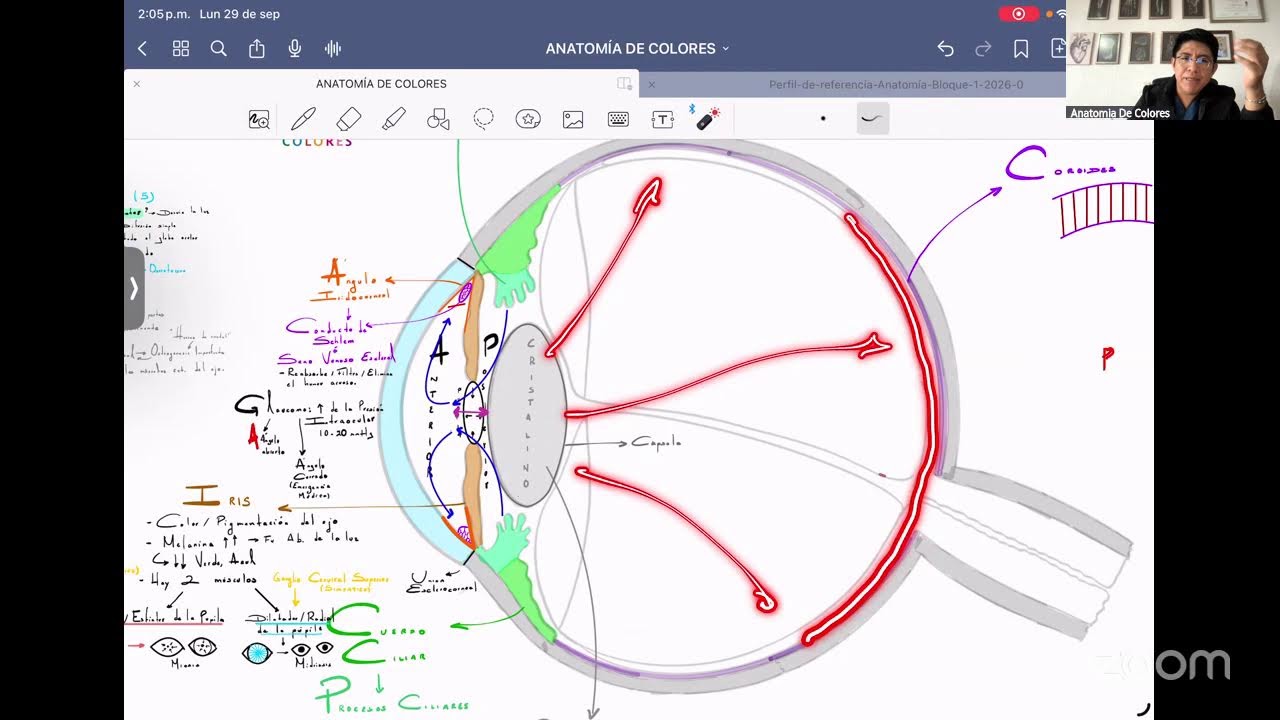
Task: Select the zoom writing tool
Action: [259, 120]
